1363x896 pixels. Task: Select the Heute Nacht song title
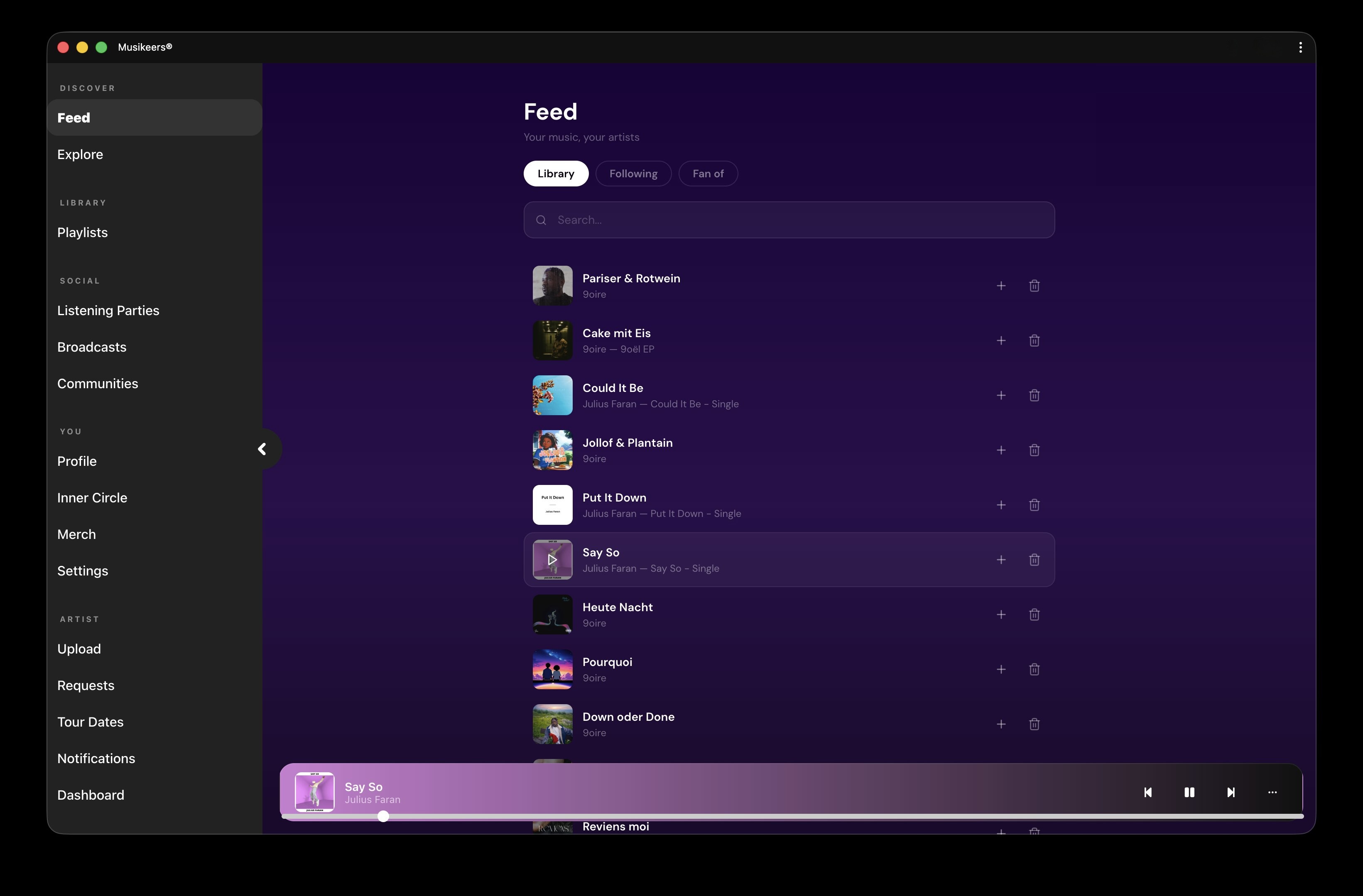coord(618,607)
